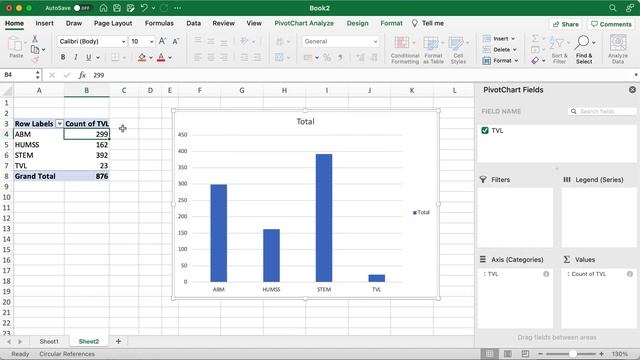Viewport: 640px width, 360px height.
Task: Apply Bold formatting
Action: coord(63,58)
